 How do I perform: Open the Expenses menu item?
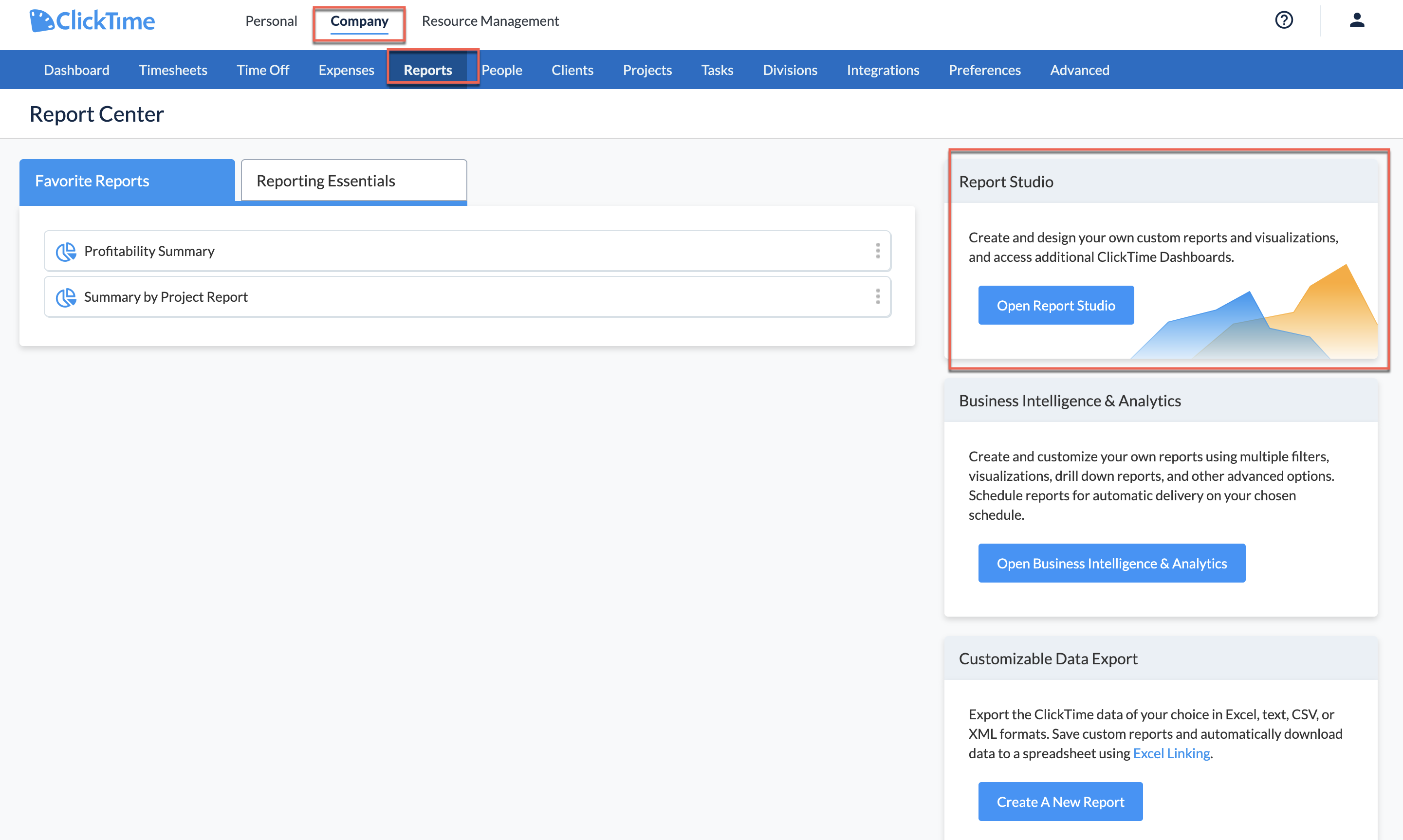346,70
